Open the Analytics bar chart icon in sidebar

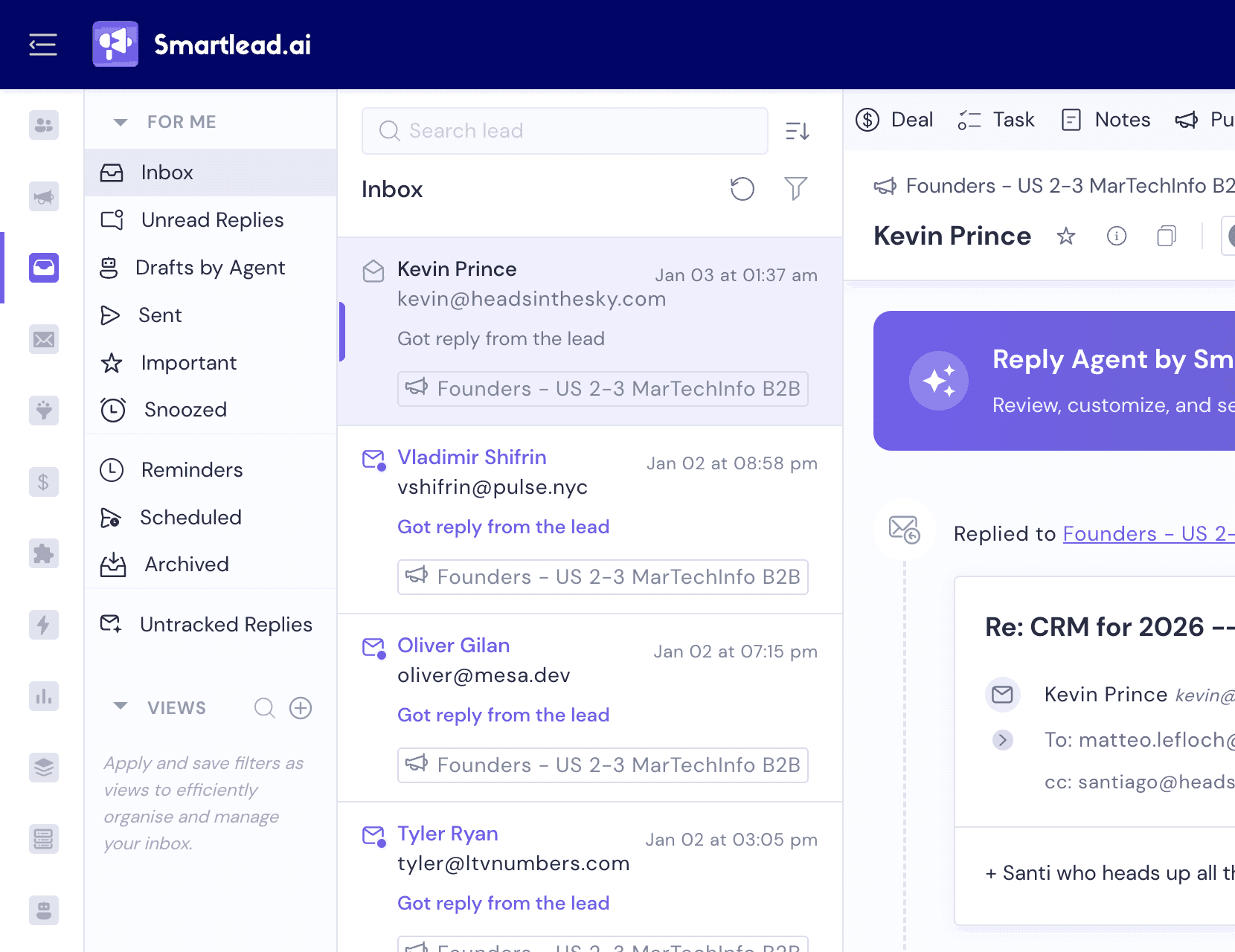pos(43,696)
